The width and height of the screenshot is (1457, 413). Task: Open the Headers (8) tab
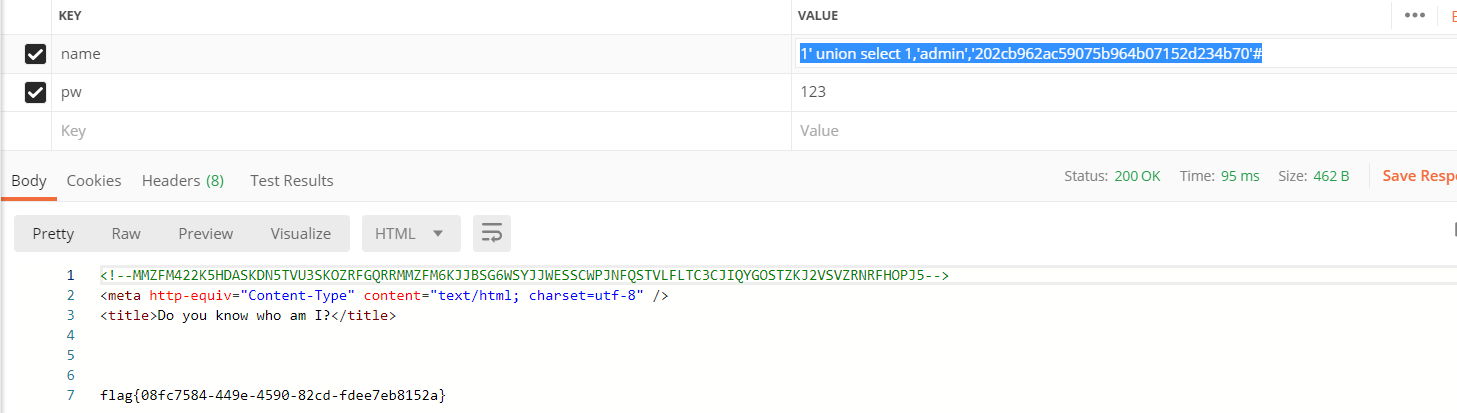[183, 180]
